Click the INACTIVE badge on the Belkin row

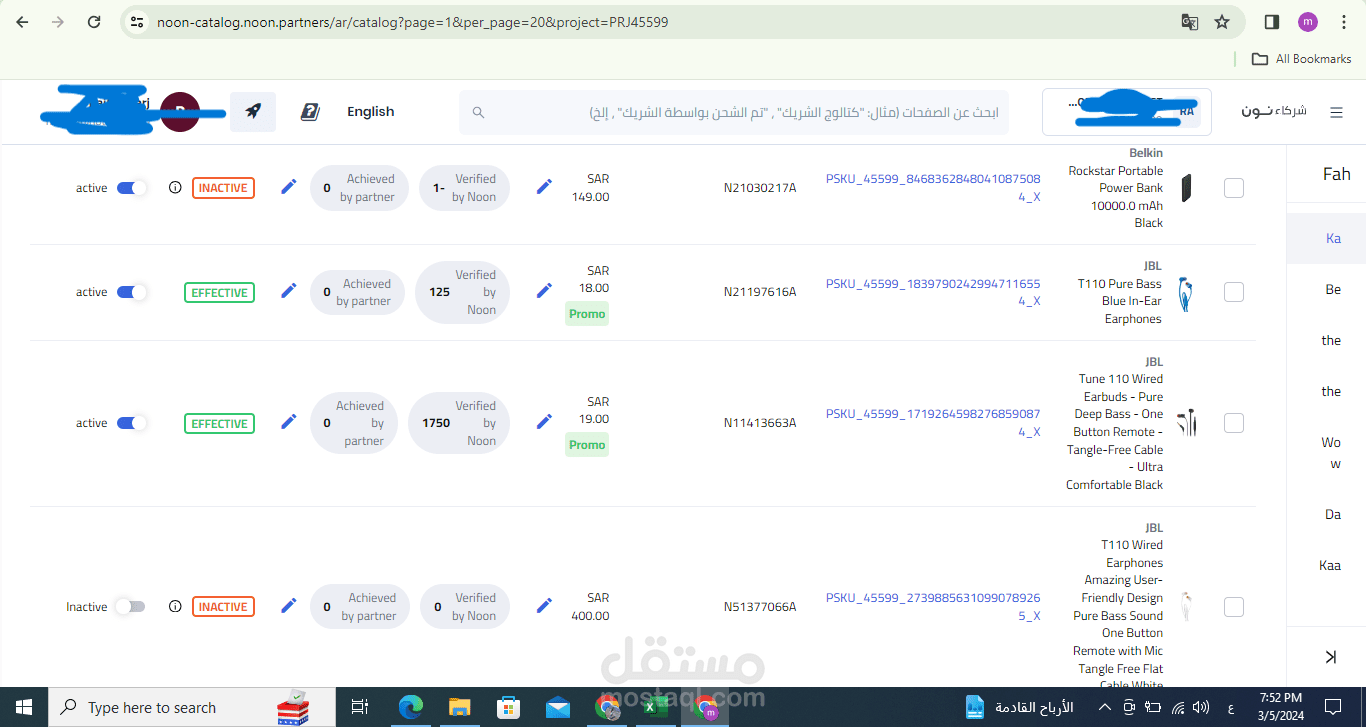coord(223,187)
